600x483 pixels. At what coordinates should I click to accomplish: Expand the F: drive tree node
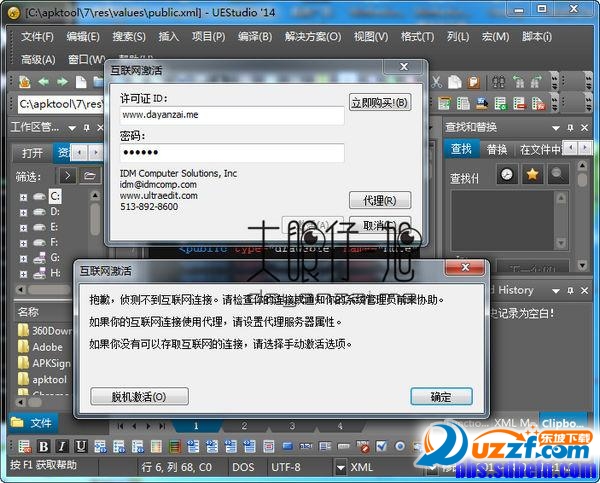[x=23, y=243]
